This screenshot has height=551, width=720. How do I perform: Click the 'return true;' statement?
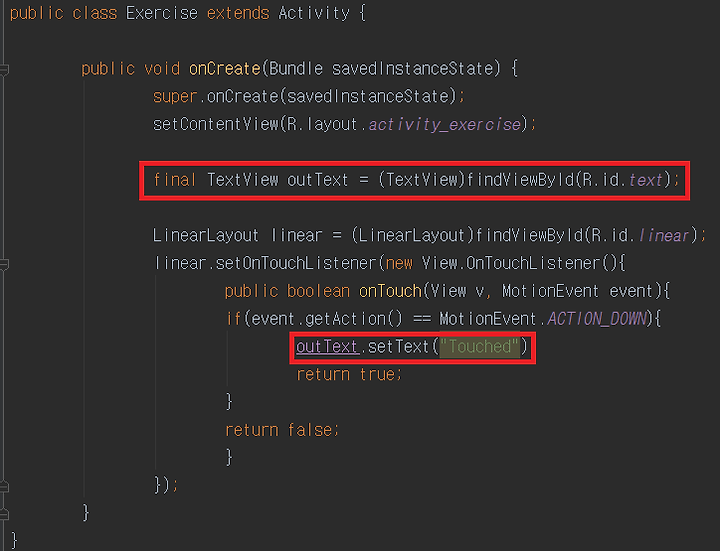349,375
